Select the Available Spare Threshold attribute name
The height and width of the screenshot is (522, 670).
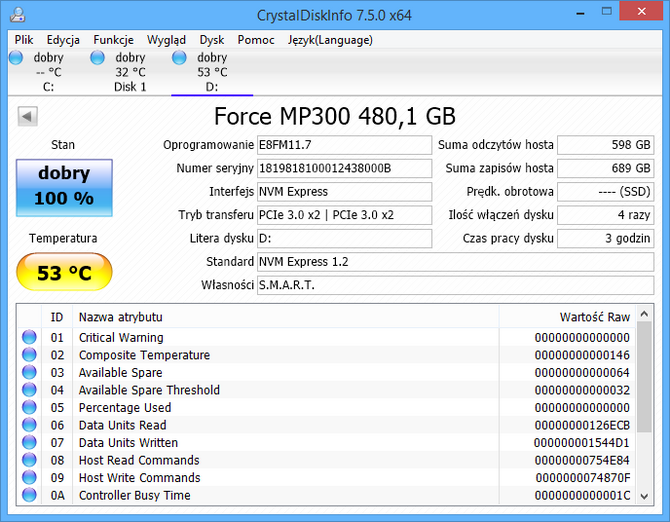(x=149, y=390)
